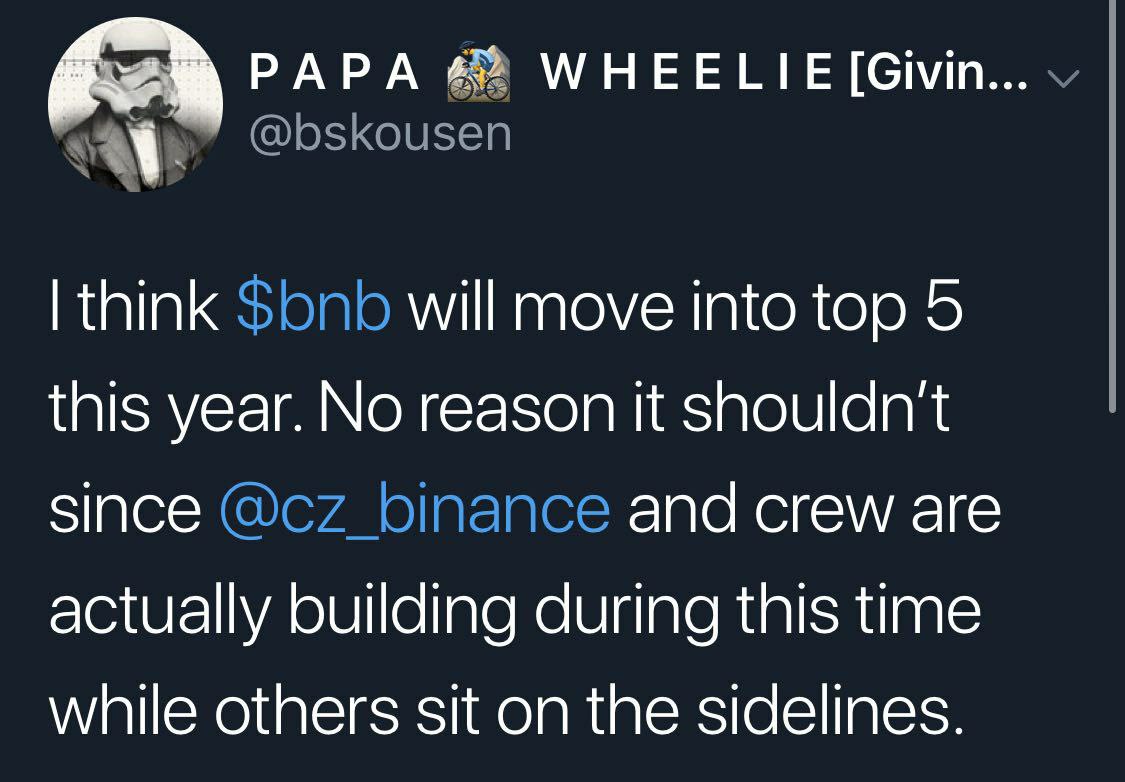Click the word "sidelines." ending the tweet
Screen dimensions: 1125x782
832,710
